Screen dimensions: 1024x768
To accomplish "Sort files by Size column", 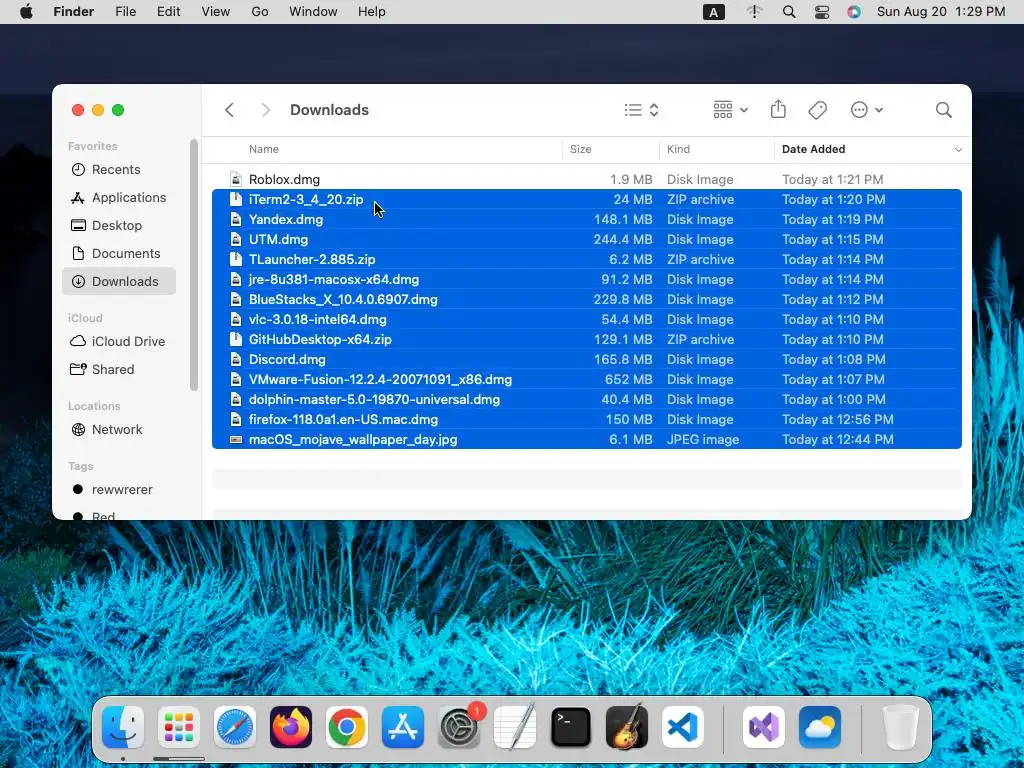I will (x=581, y=150).
